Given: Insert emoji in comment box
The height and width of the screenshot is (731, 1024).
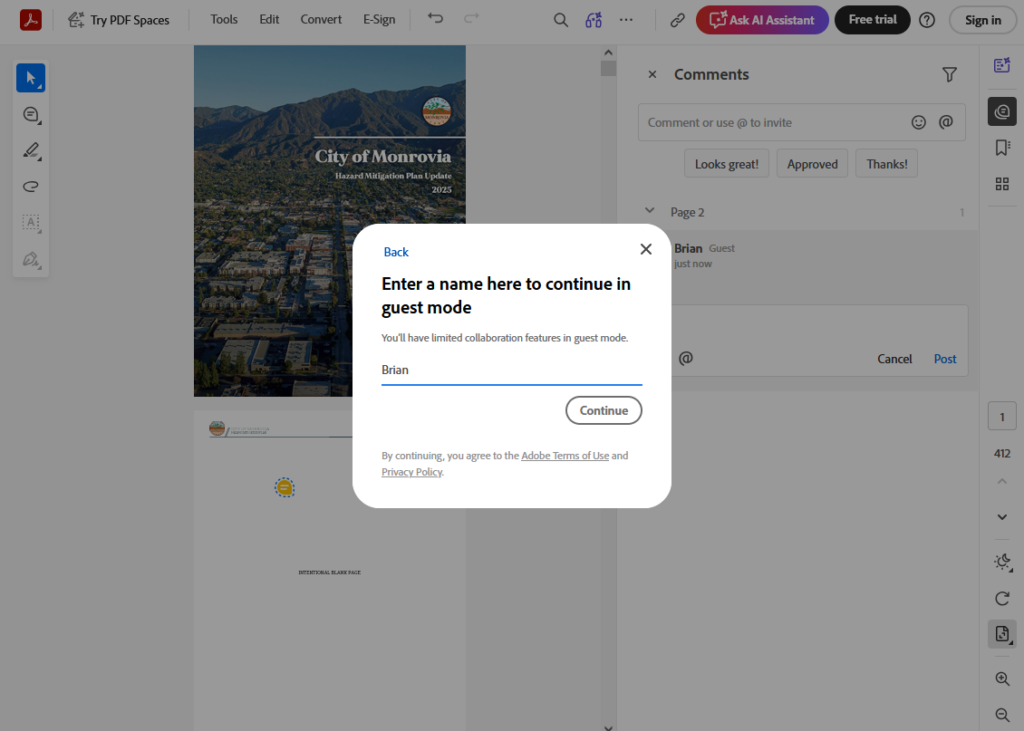Looking at the screenshot, I should (x=918, y=122).
